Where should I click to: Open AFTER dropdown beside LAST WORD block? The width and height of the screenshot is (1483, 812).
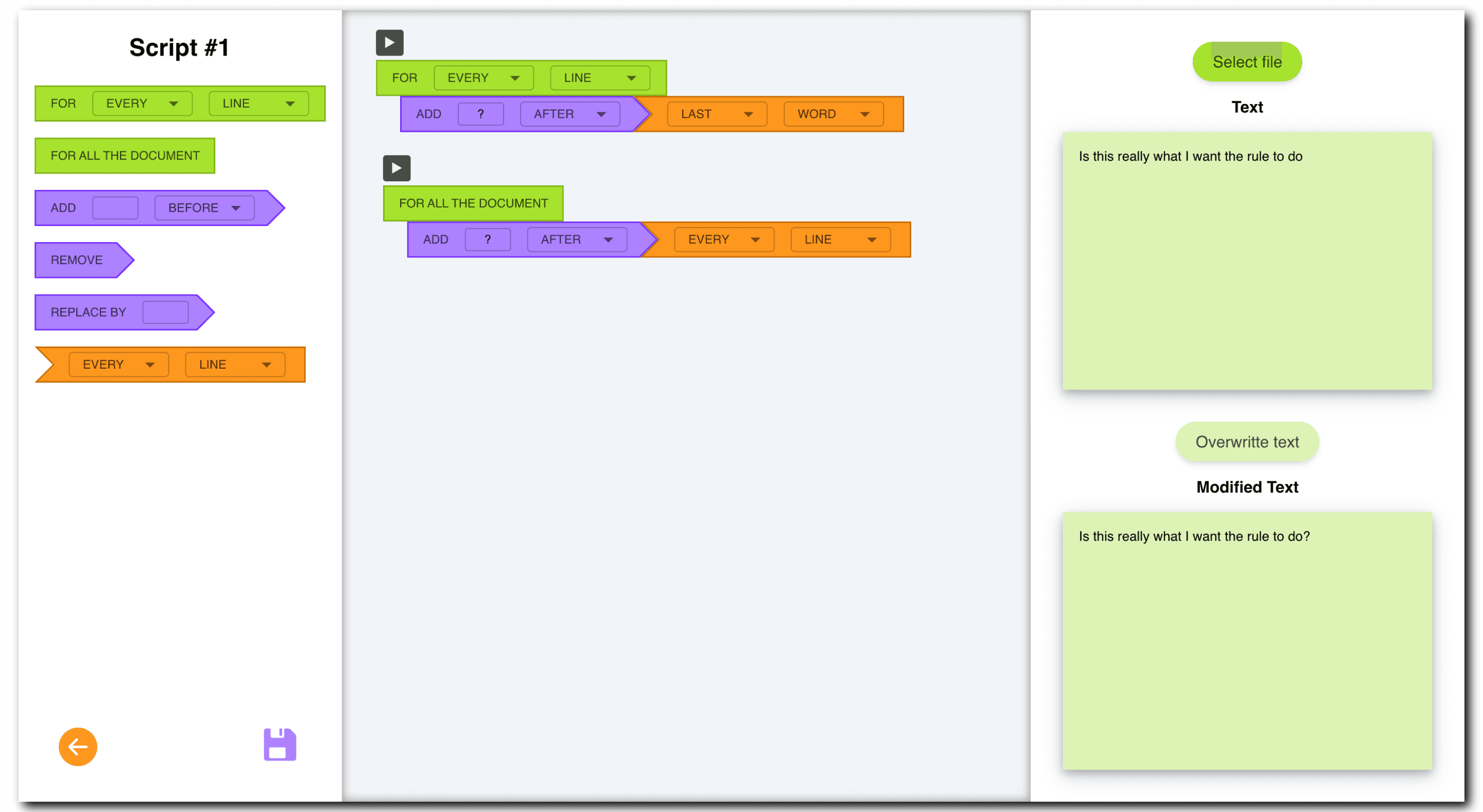[x=570, y=114]
